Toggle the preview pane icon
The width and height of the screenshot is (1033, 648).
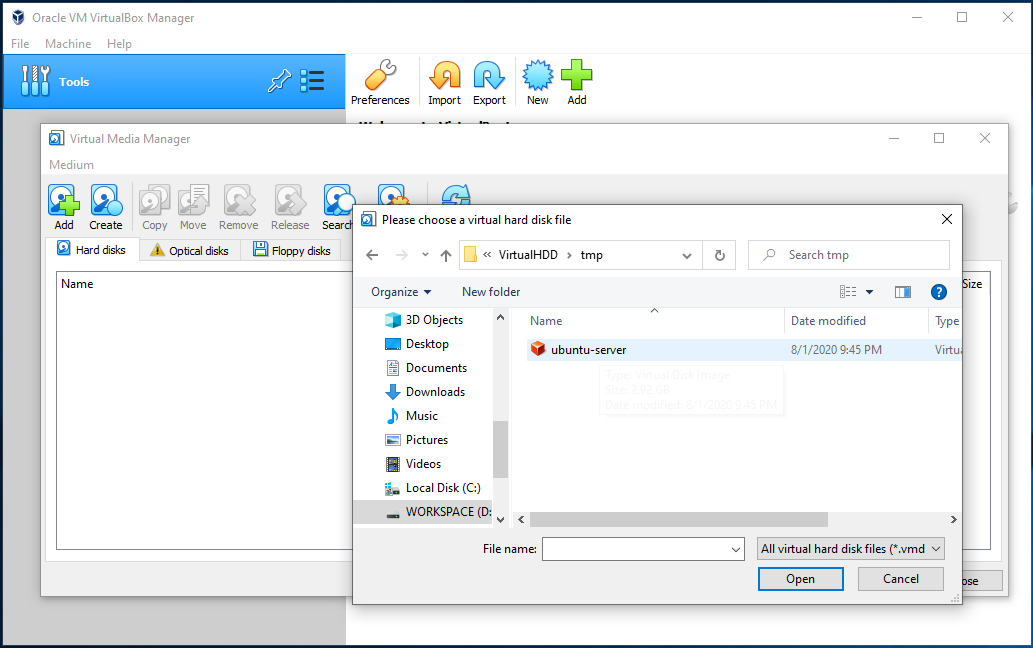point(903,292)
